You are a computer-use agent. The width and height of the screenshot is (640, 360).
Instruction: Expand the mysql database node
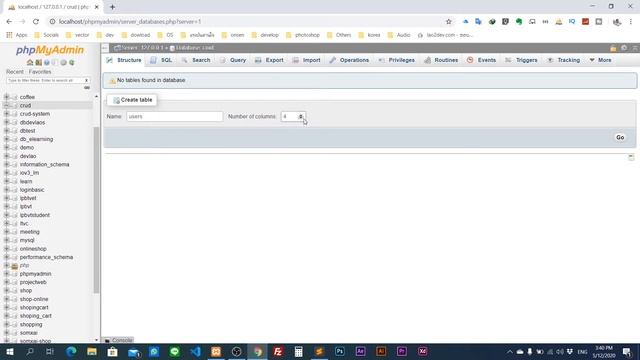tap(6, 240)
